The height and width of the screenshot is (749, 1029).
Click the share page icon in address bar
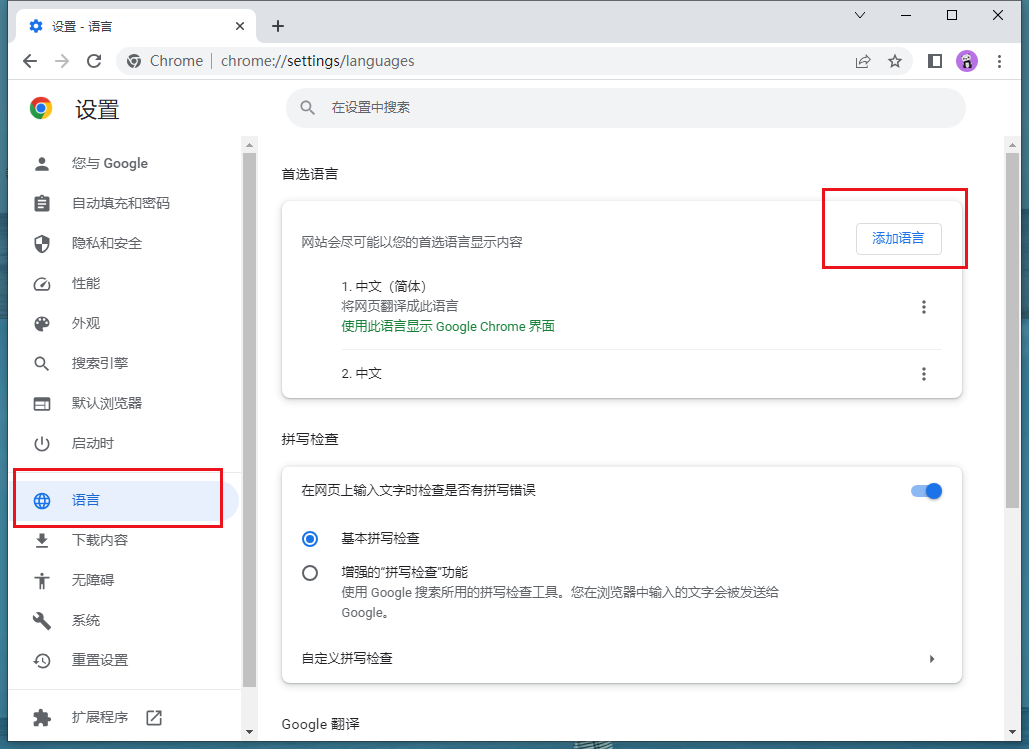point(863,61)
